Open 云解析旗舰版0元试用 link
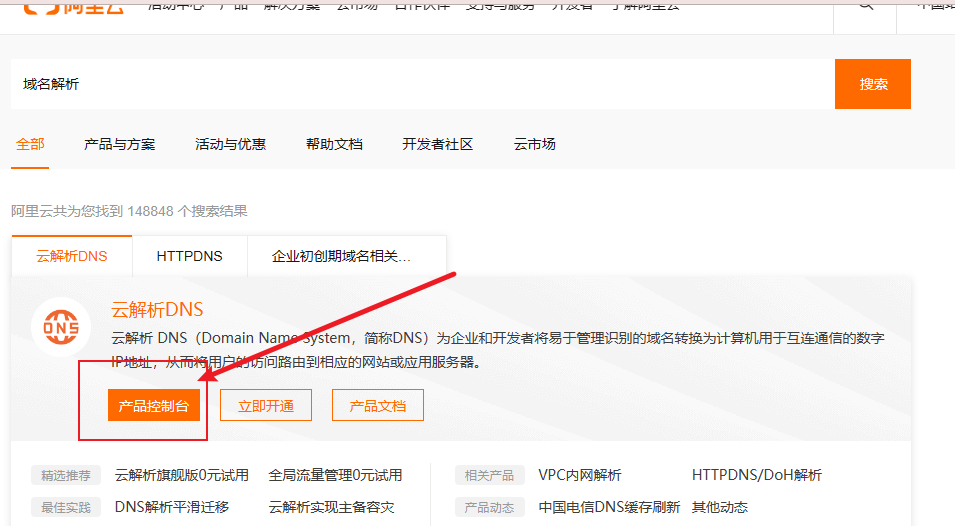955x526 pixels. (x=182, y=475)
